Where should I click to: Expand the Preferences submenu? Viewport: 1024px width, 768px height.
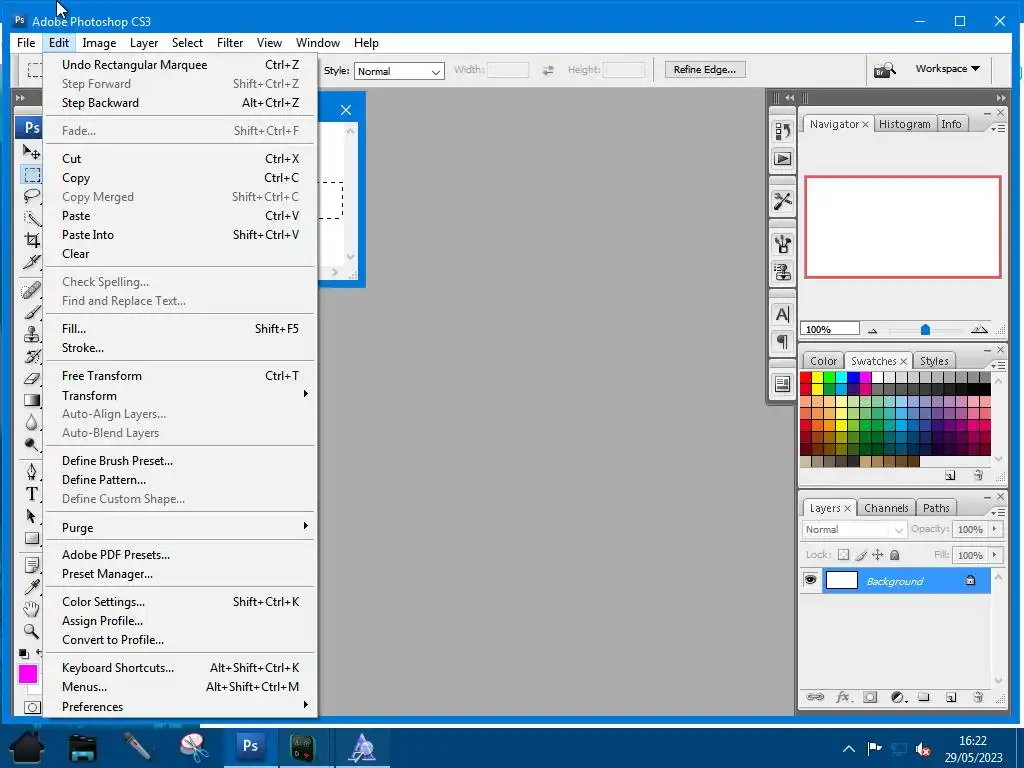click(x=180, y=706)
